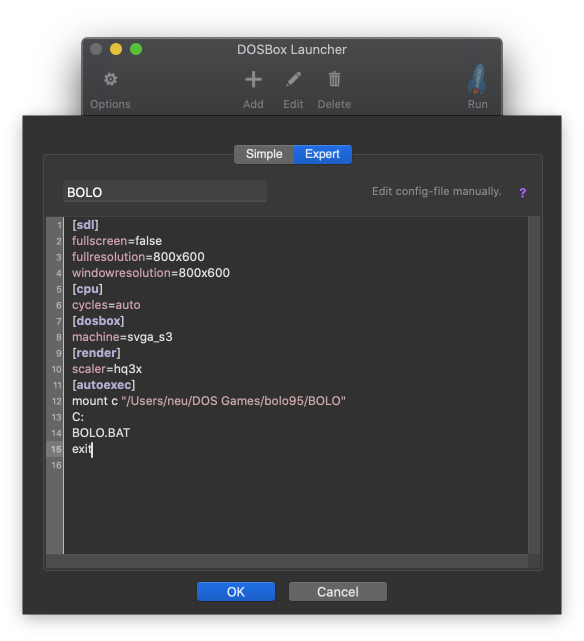
Task: Click the yellow minimize window button
Action: pos(116,49)
